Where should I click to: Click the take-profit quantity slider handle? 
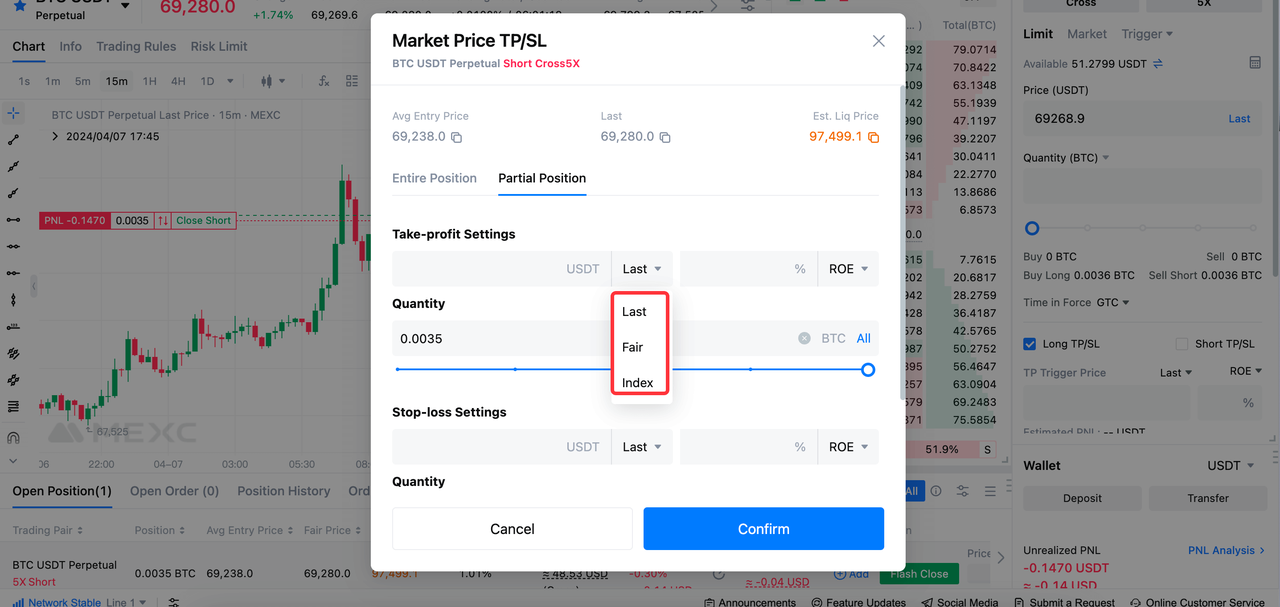tap(868, 370)
